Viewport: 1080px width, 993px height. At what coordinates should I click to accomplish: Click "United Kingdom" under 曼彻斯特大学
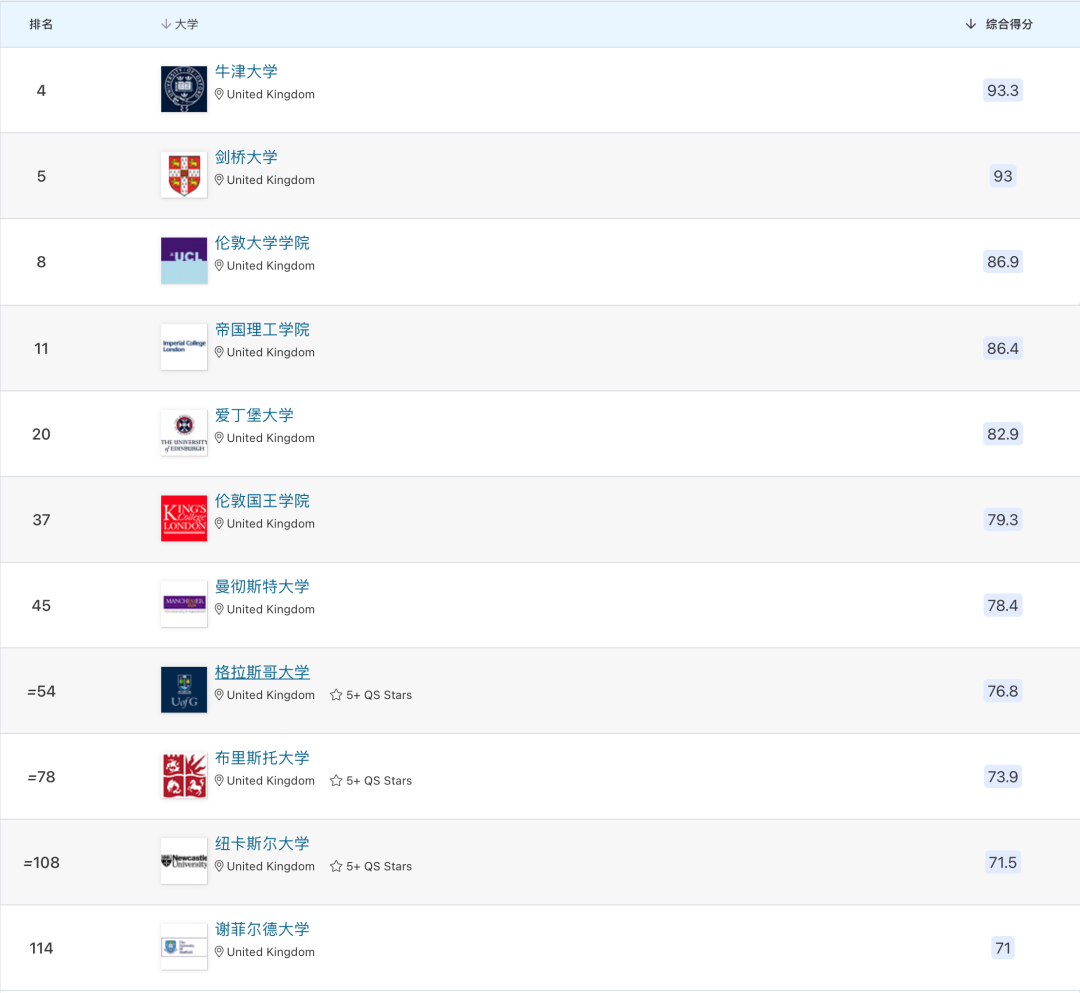pyautogui.click(x=271, y=609)
